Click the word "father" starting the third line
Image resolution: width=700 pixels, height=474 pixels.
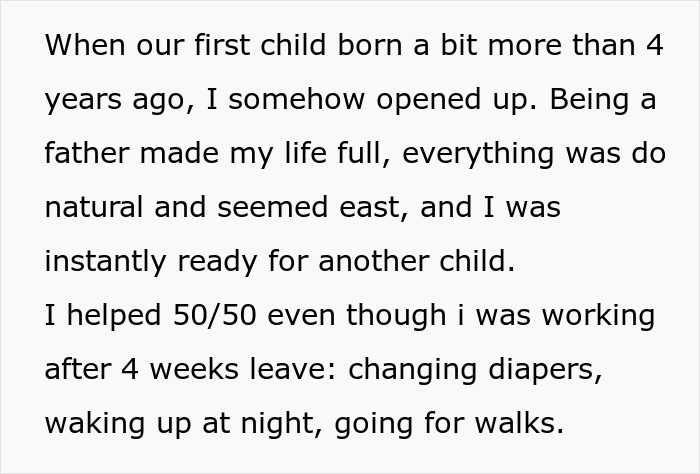[87, 153]
